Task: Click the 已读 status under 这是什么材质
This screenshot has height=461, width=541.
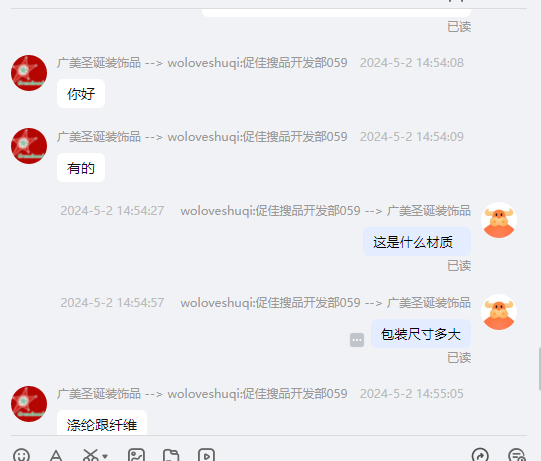Action: [459, 266]
